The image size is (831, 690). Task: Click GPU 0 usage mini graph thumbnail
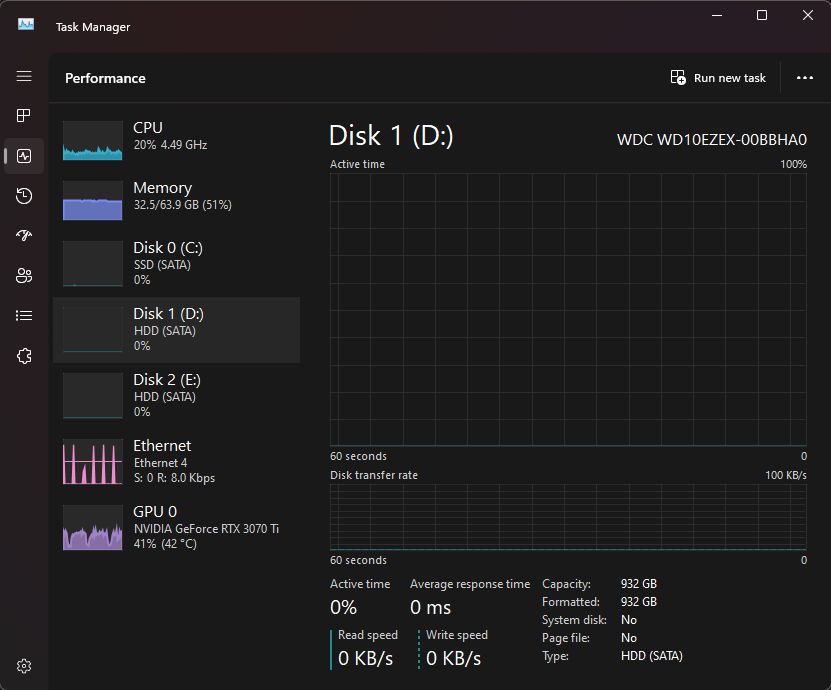click(x=93, y=527)
